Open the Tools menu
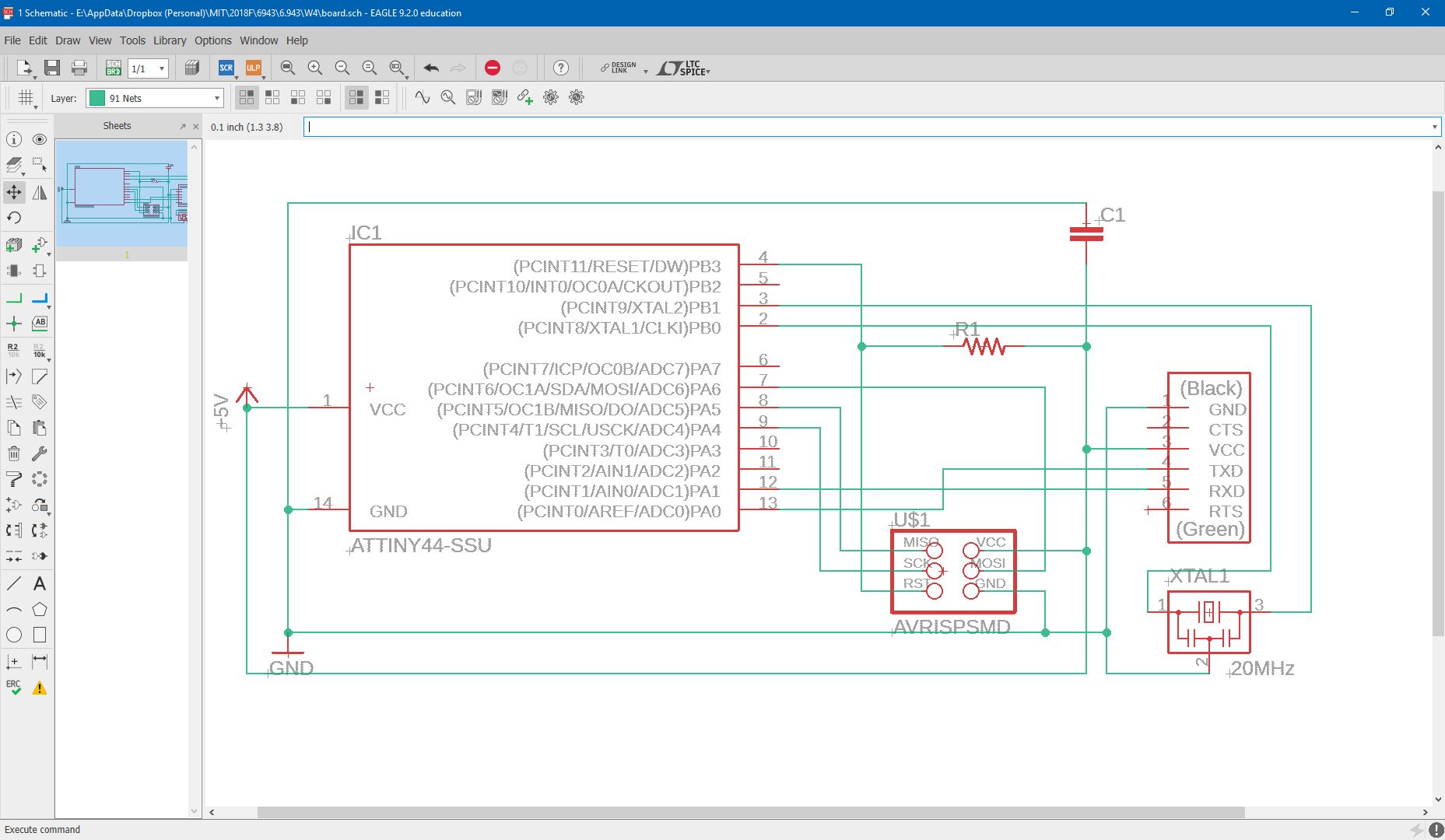Viewport: 1445px width, 840px height. tap(132, 40)
